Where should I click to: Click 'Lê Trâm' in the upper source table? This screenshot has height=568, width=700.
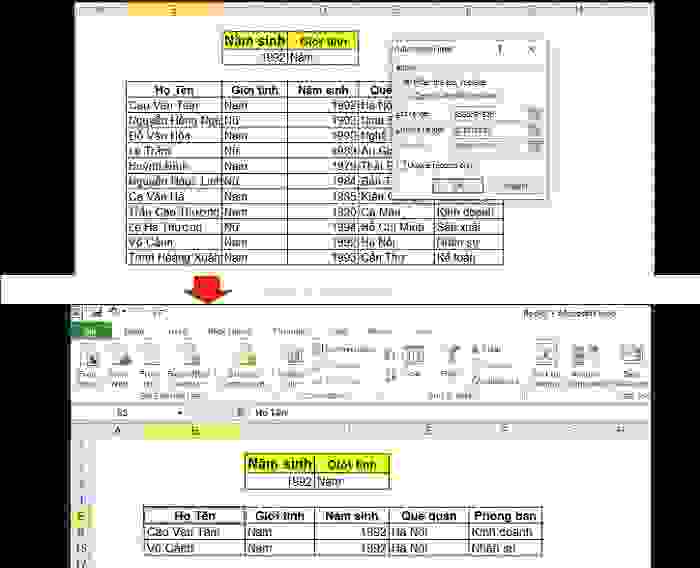click(x=150, y=151)
